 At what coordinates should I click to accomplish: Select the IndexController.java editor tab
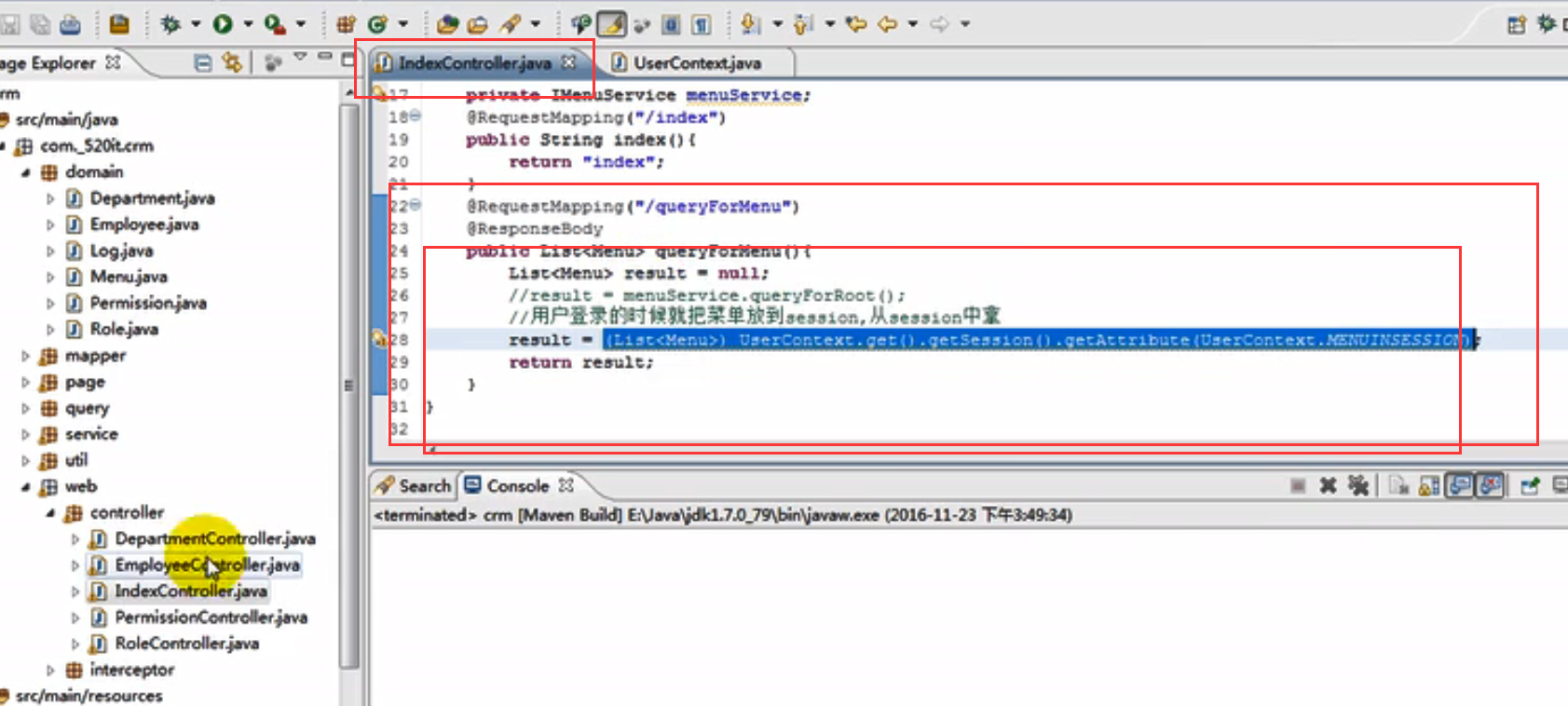[474, 62]
